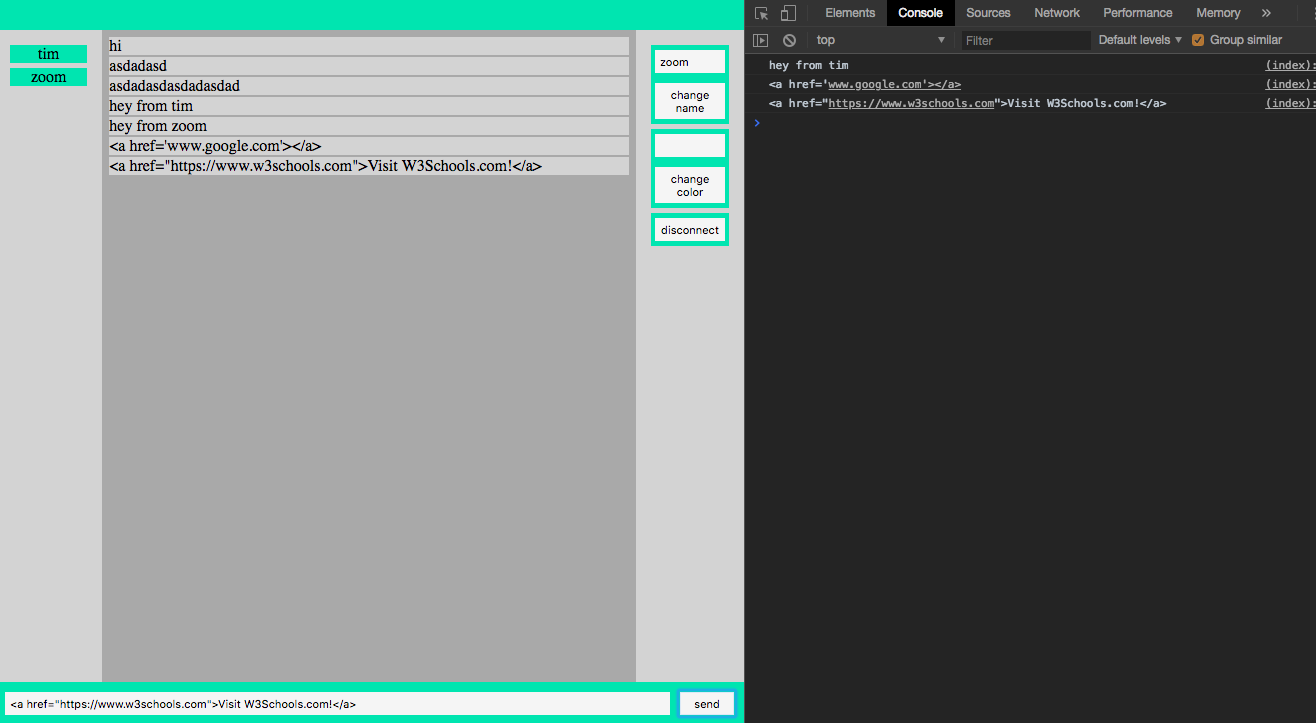
Task: Click the 'hi' chat message
Action: (369, 46)
